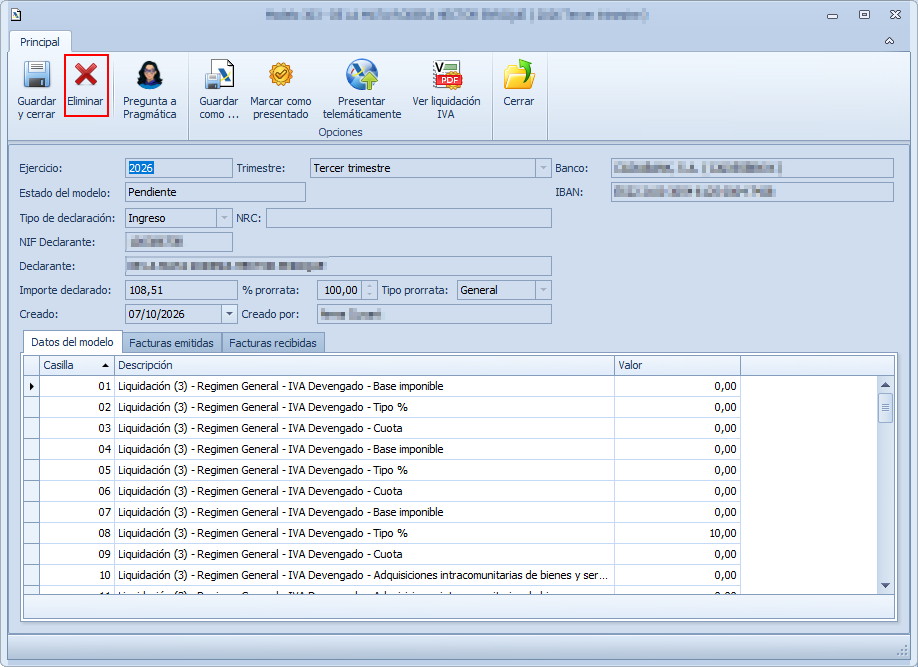The image size is (918, 667).
Task: Click the 0,00 value in casilla 02
Action: pyautogui.click(x=677, y=408)
